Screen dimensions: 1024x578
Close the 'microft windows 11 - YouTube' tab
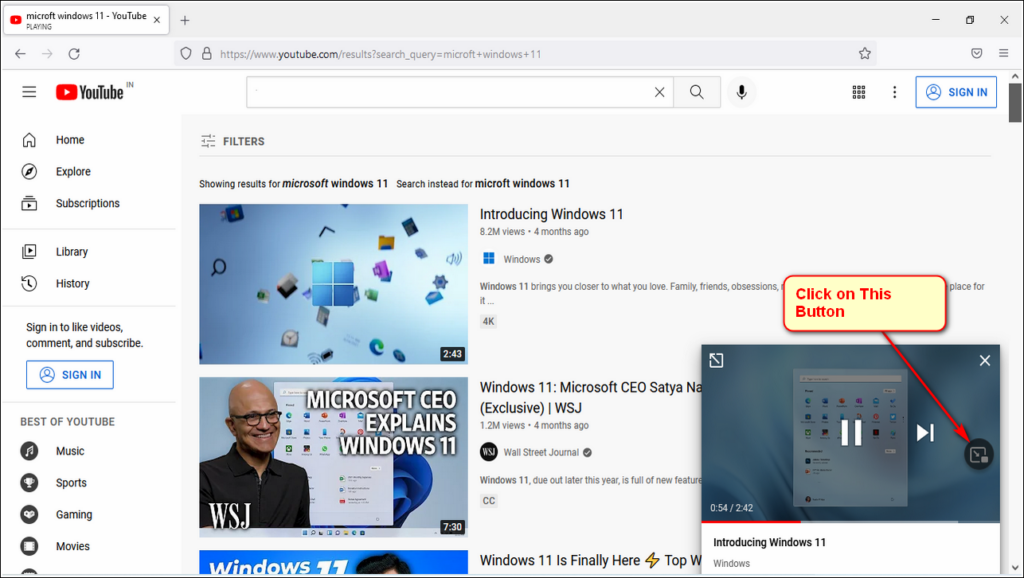(x=157, y=20)
